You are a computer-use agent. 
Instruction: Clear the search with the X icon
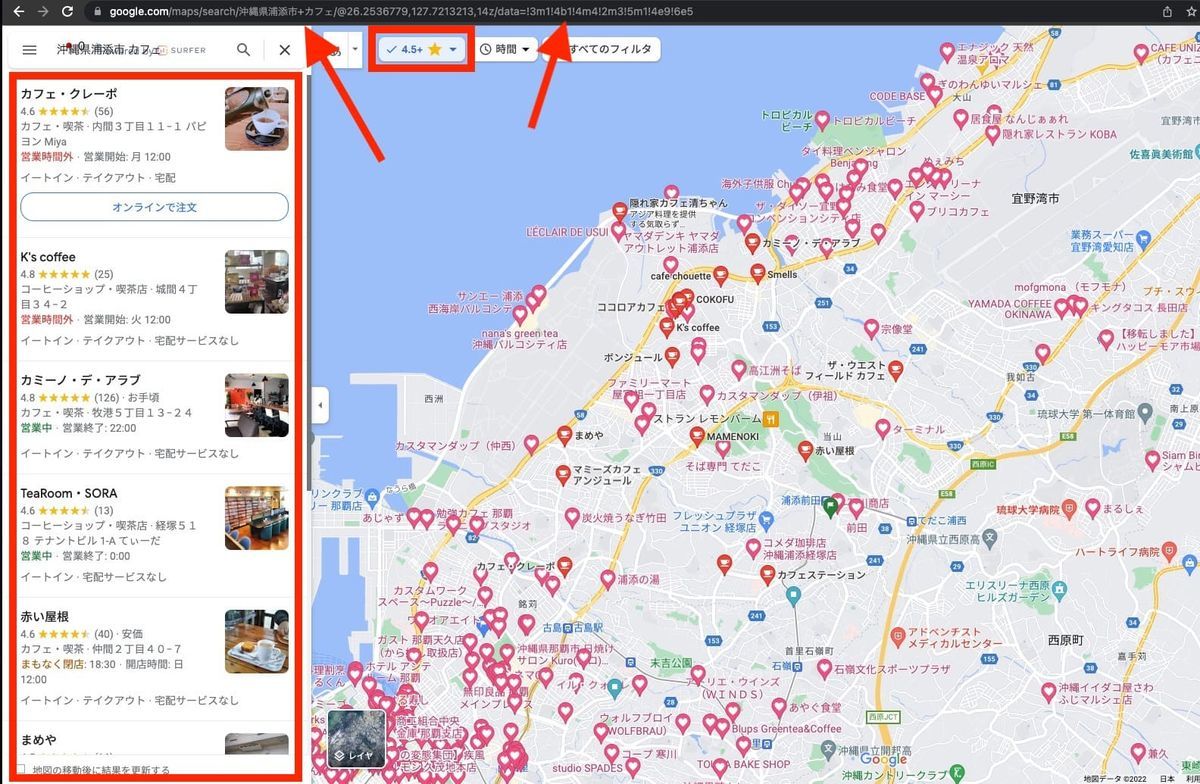(285, 49)
